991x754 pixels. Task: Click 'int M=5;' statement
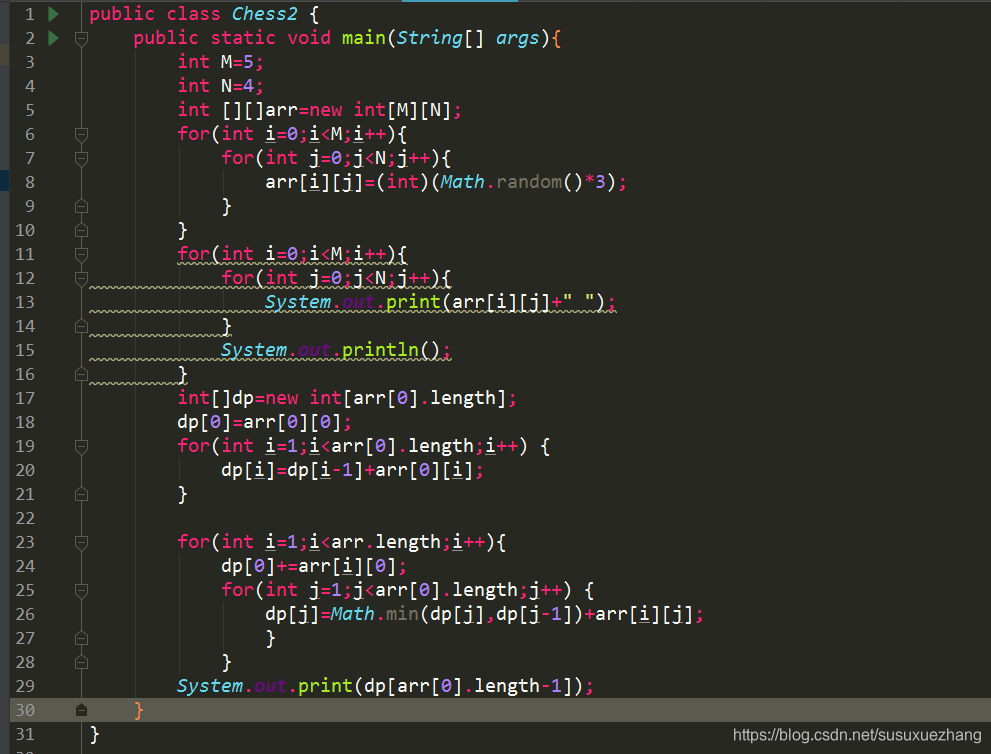[221, 62]
